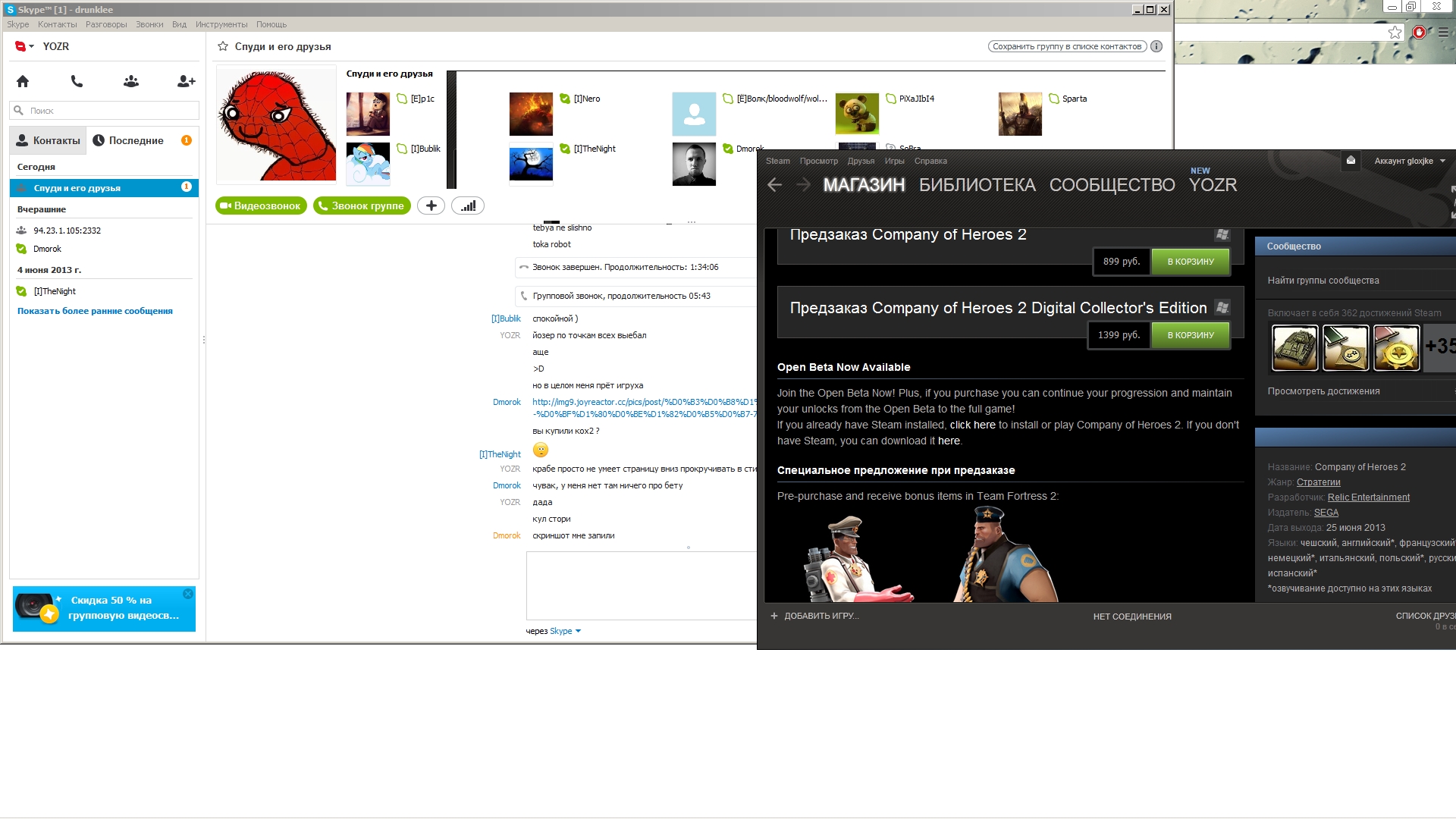Open the YOZR status dropdown in Skype
The image size is (1456, 819).
(25, 46)
